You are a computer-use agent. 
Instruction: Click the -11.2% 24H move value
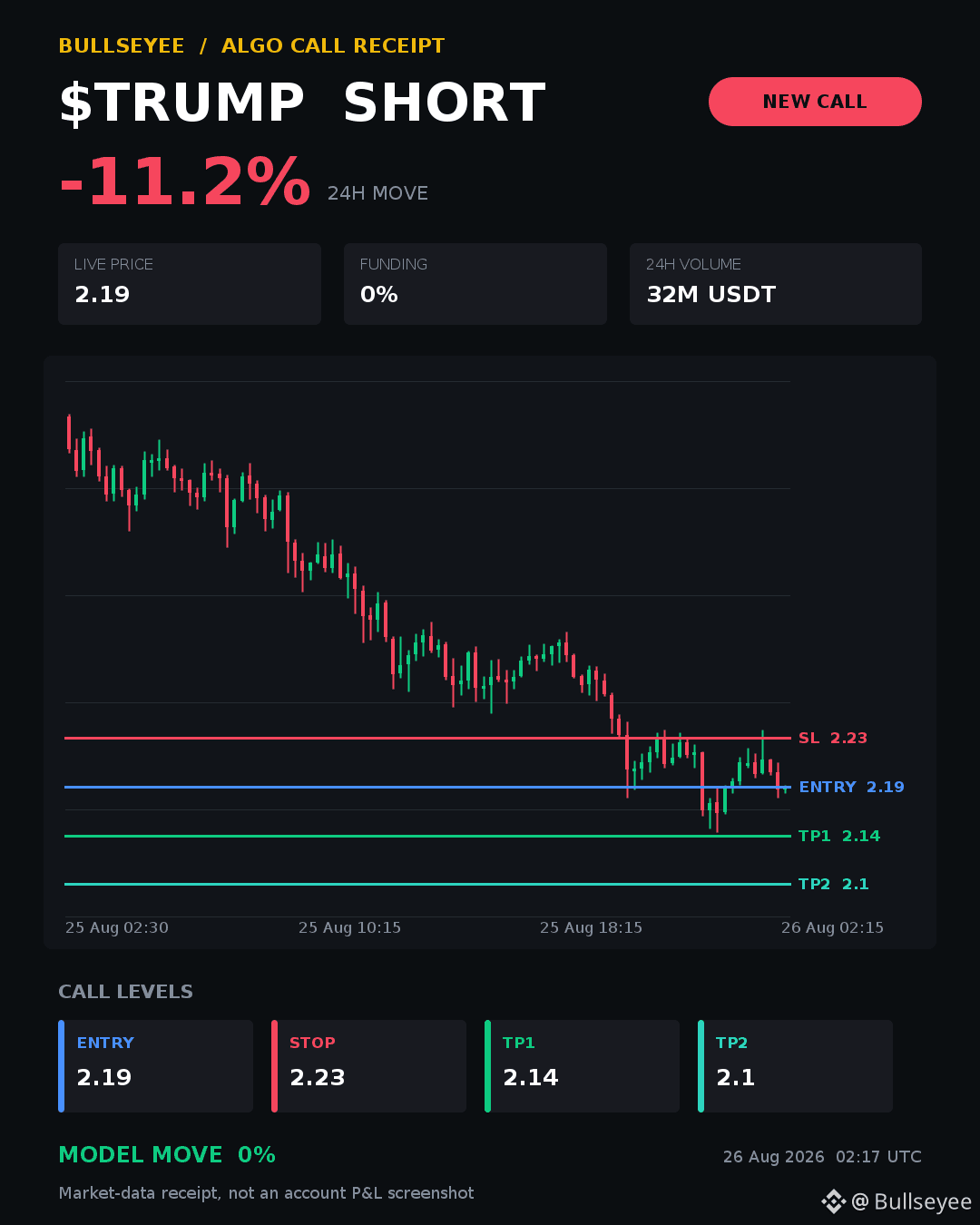click(184, 182)
